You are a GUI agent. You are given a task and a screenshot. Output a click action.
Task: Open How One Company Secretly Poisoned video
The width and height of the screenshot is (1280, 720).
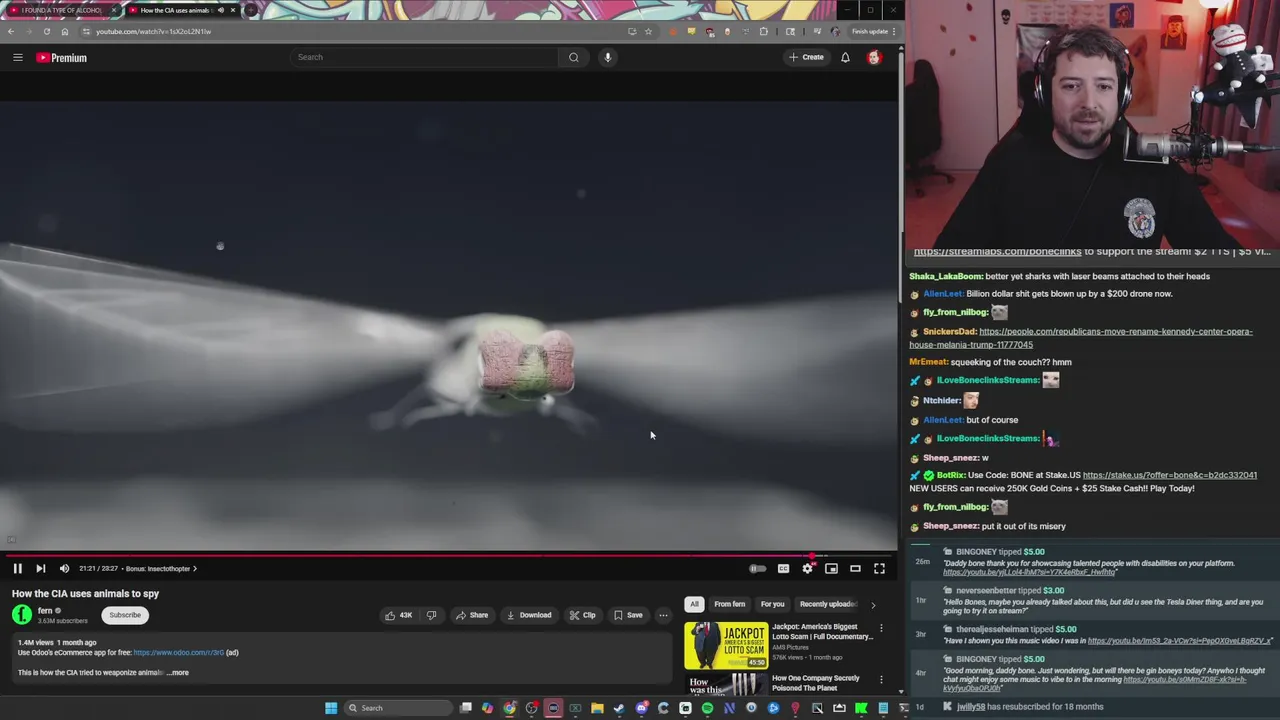(816, 683)
